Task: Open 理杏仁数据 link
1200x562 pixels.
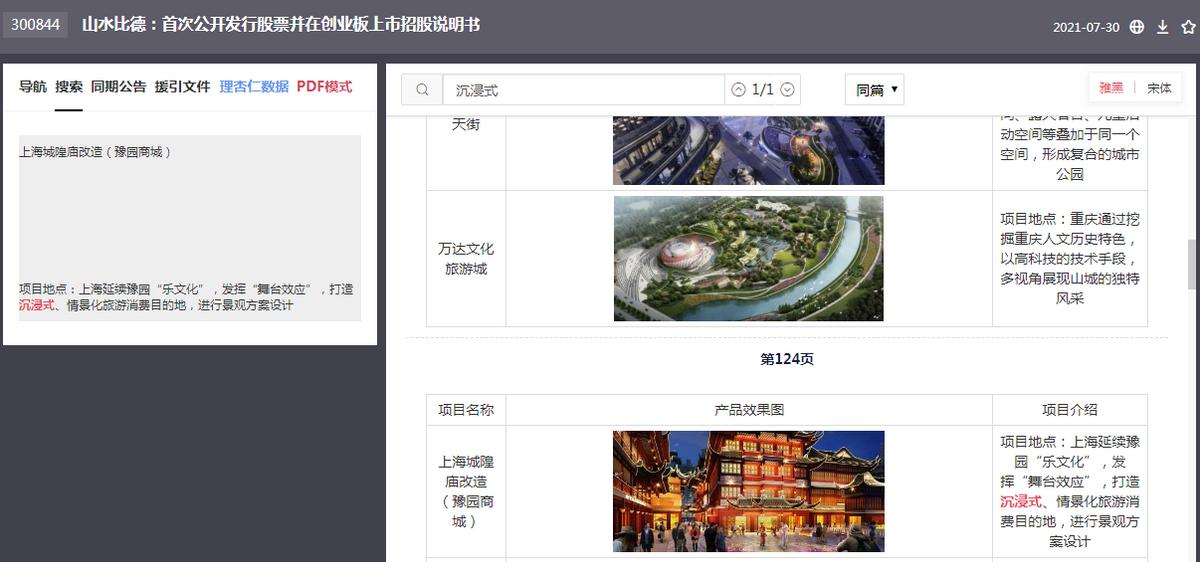Action: click(254, 87)
